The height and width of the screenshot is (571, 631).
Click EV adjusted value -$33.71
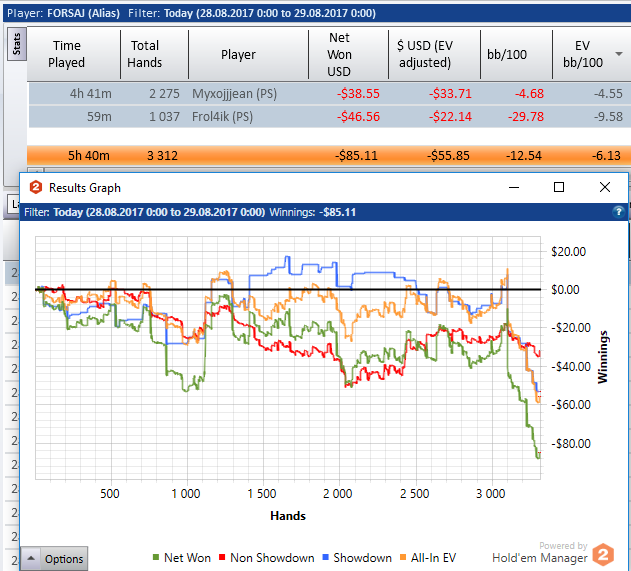coord(450,94)
